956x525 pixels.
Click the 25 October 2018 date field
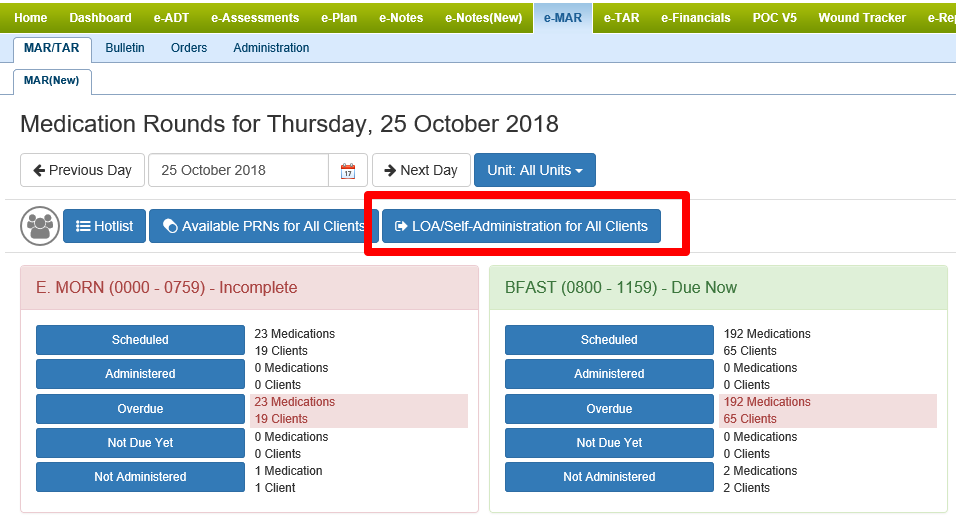point(238,170)
